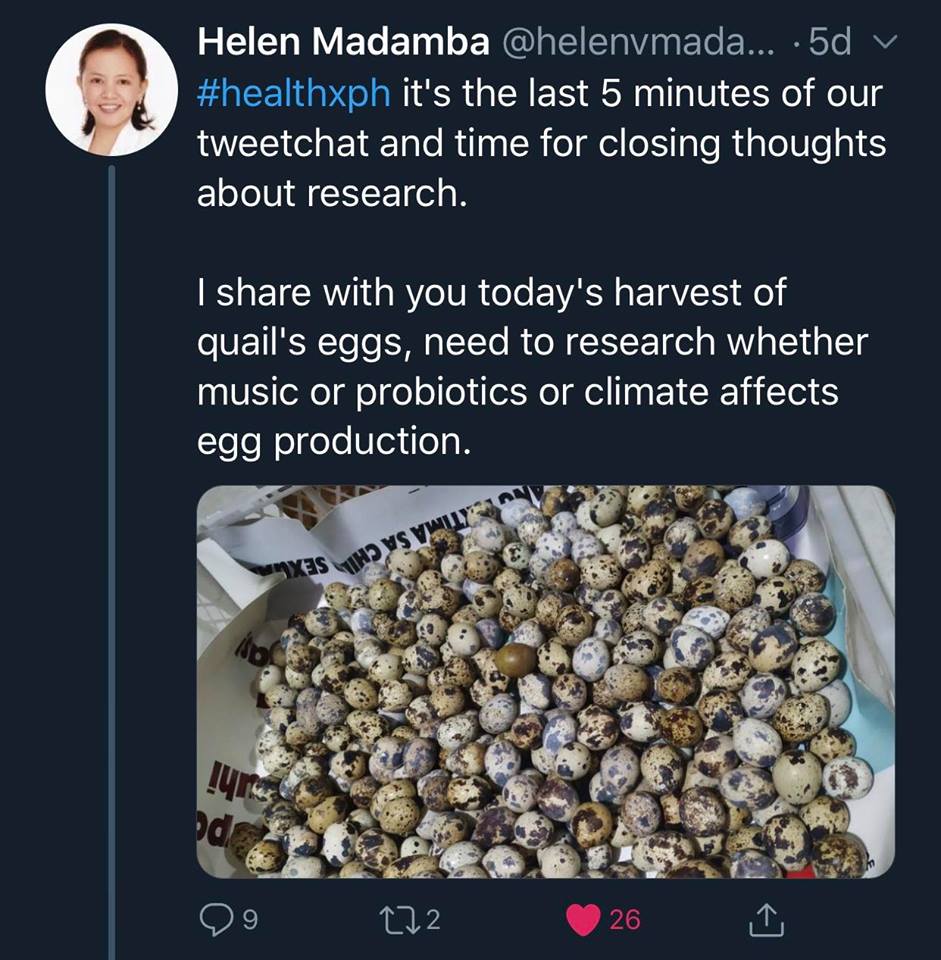
Task: Click the 5d tweet timestamp
Action: [828, 42]
